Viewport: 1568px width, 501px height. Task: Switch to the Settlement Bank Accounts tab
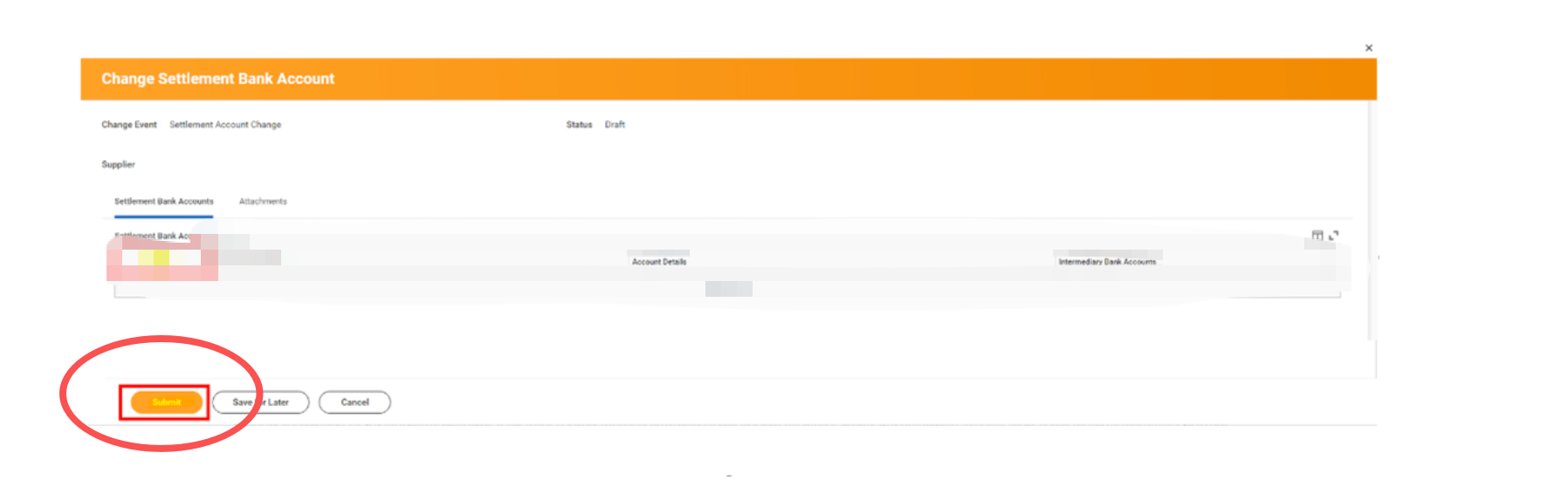(x=163, y=202)
